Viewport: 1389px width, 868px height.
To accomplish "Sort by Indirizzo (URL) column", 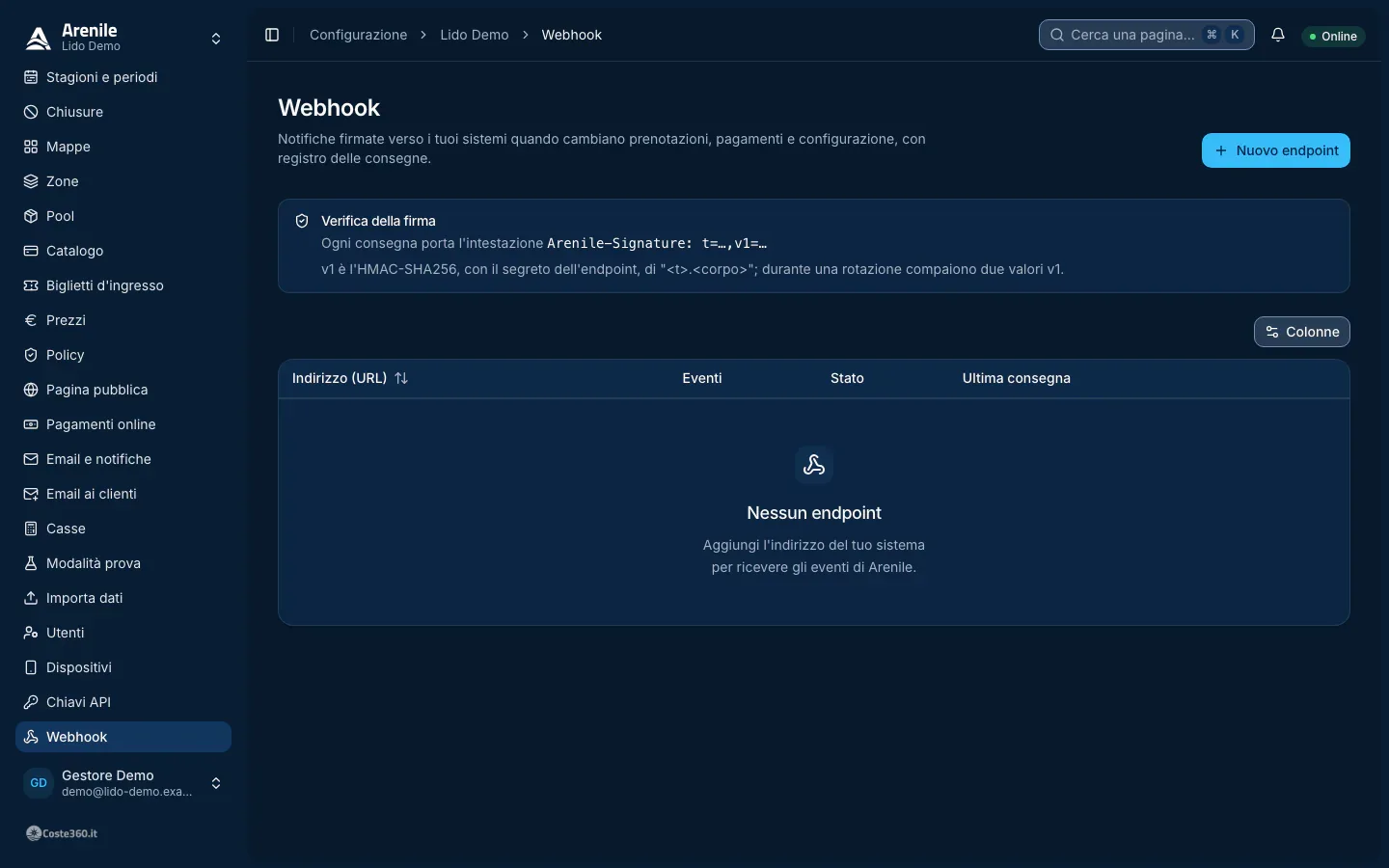I will [350, 378].
